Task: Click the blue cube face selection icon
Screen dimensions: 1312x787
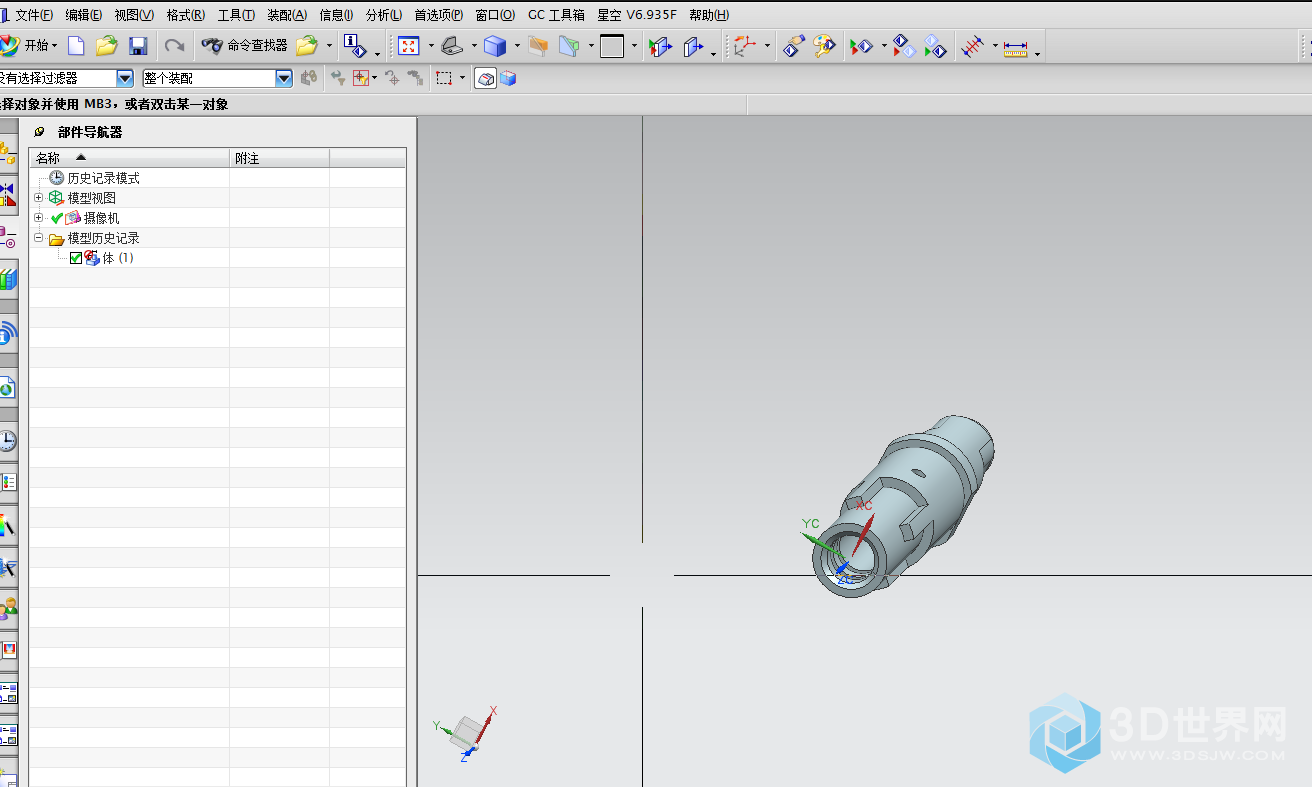Action: [508, 78]
